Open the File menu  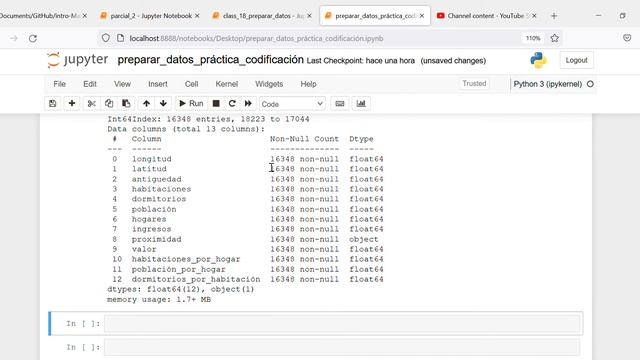[59, 84]
